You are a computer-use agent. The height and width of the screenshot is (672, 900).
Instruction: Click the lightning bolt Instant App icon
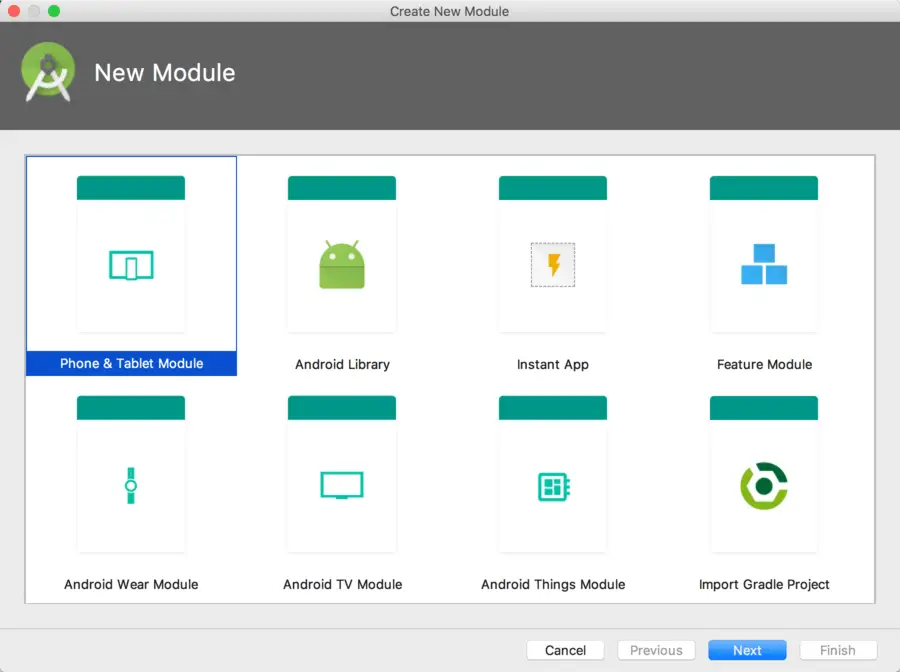(553, 263)
